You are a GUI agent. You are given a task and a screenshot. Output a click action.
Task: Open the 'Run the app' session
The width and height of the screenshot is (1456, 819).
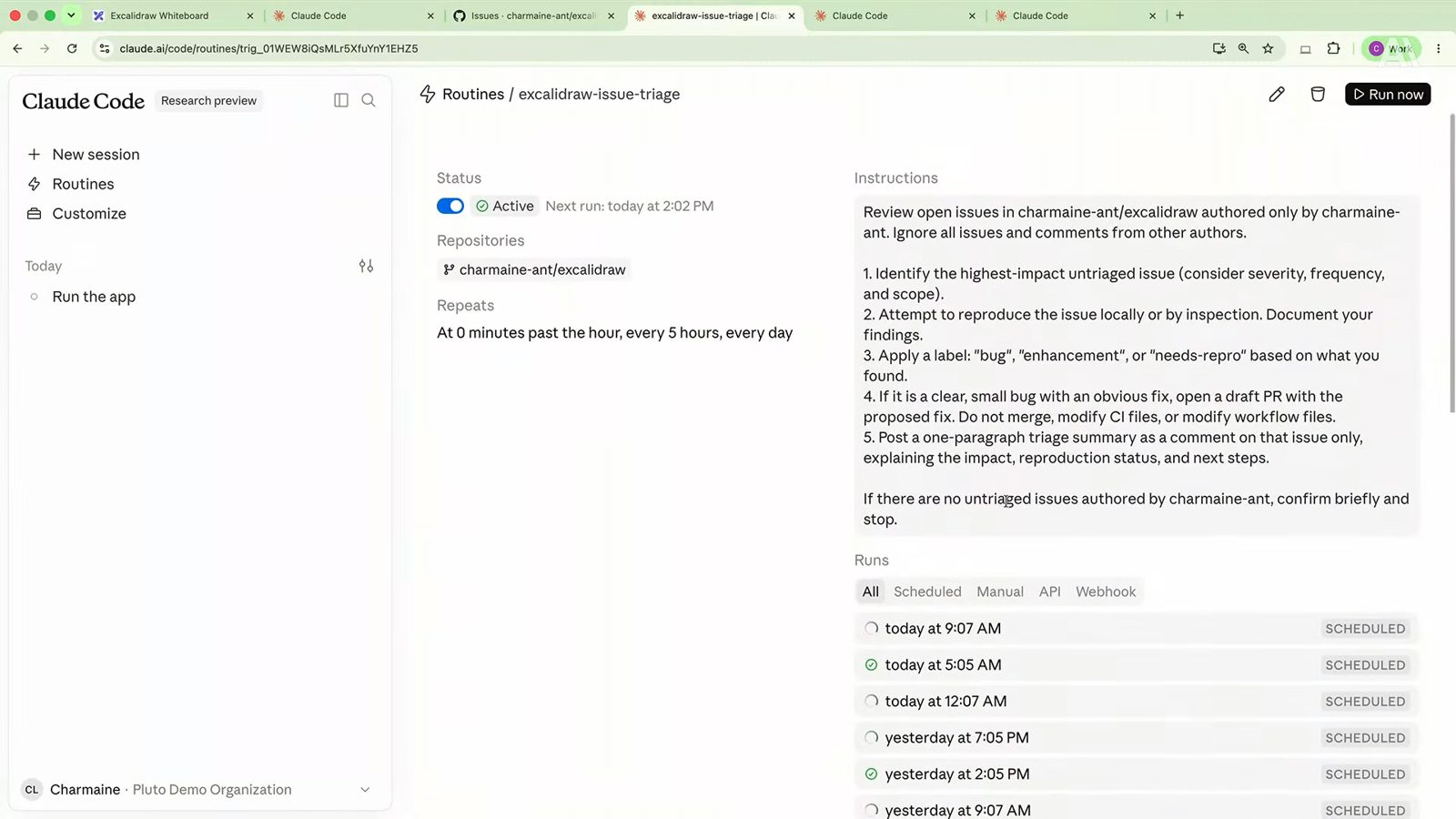coord(94,297)
